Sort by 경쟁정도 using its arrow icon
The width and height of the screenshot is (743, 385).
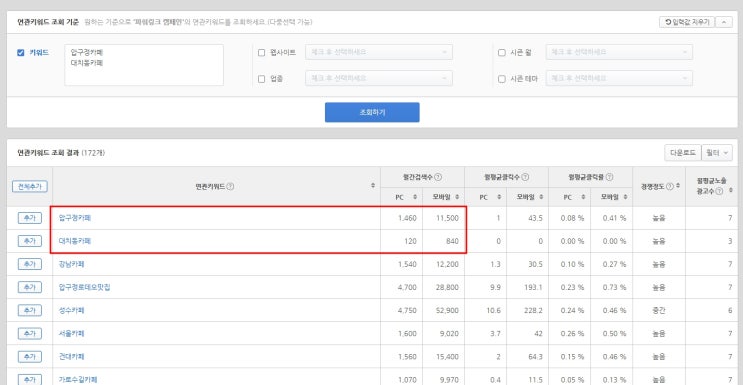678,186
